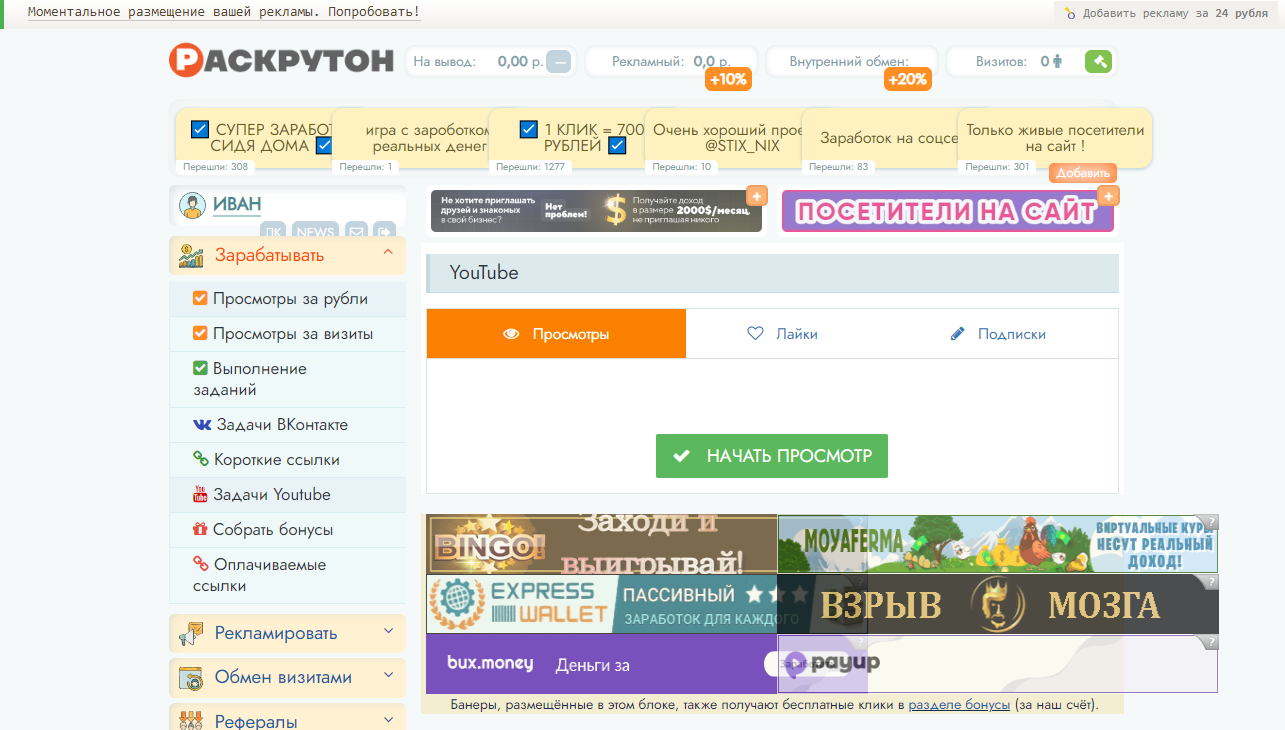
Task: Open Просмотры за визиты in the sidebar
Action: (288, 334)
